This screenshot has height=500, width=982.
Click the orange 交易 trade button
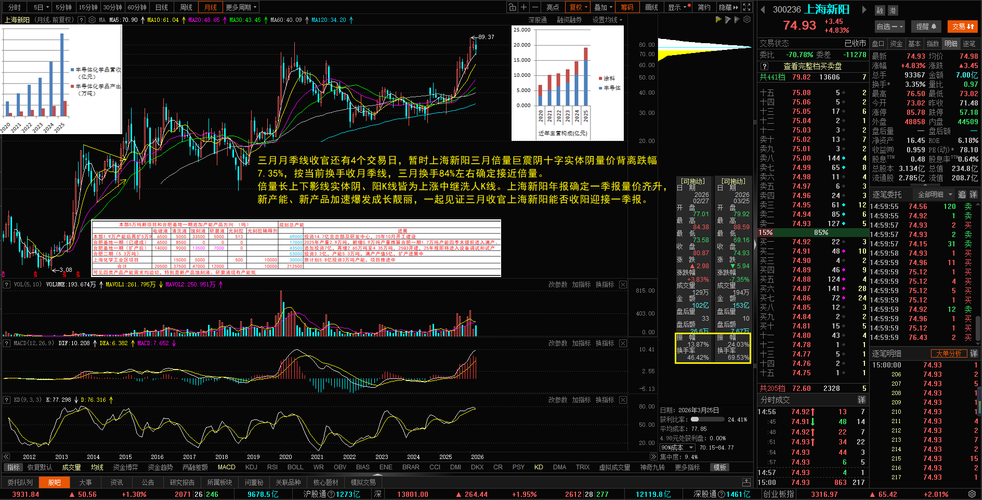pyautogui.click(x=961, y=26)
